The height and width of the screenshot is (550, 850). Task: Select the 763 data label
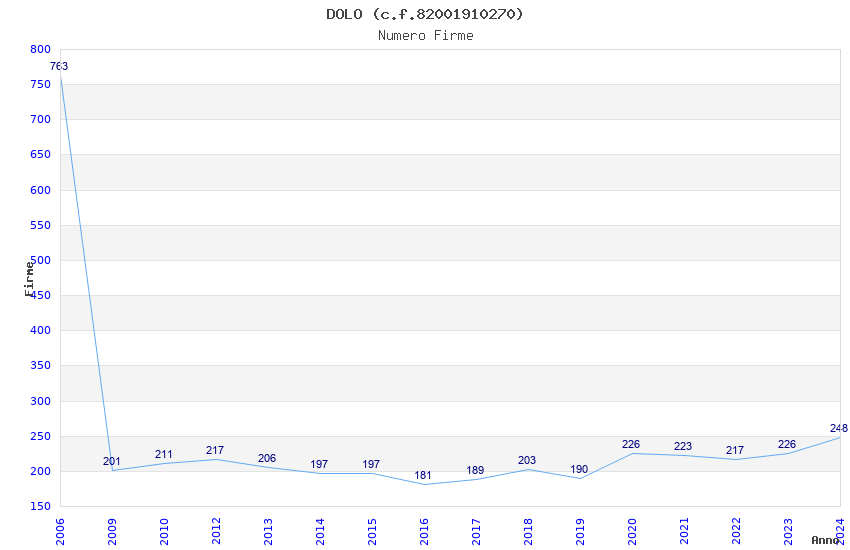click(59, 66)
